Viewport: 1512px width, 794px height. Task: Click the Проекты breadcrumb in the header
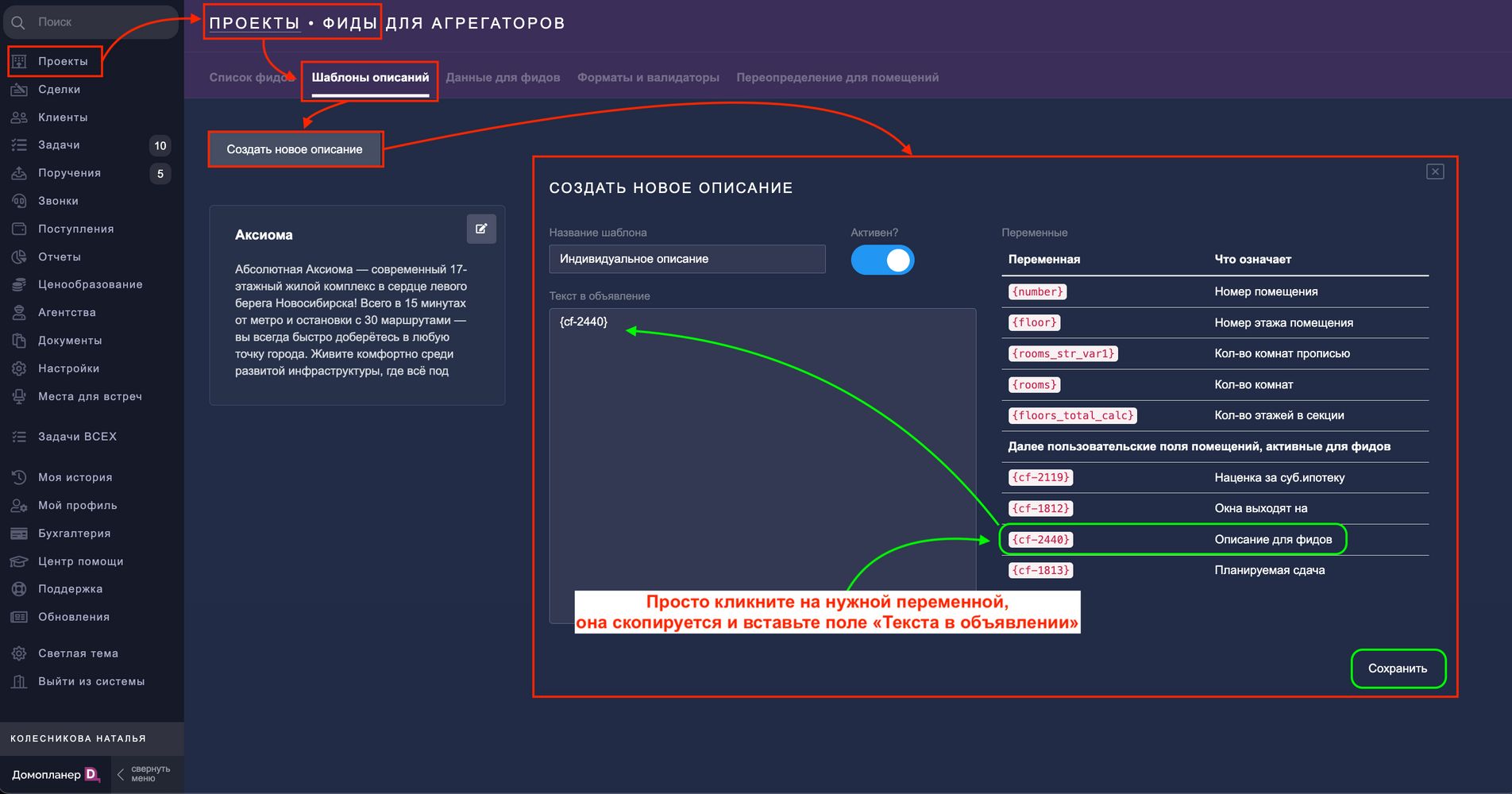(254, 23)
